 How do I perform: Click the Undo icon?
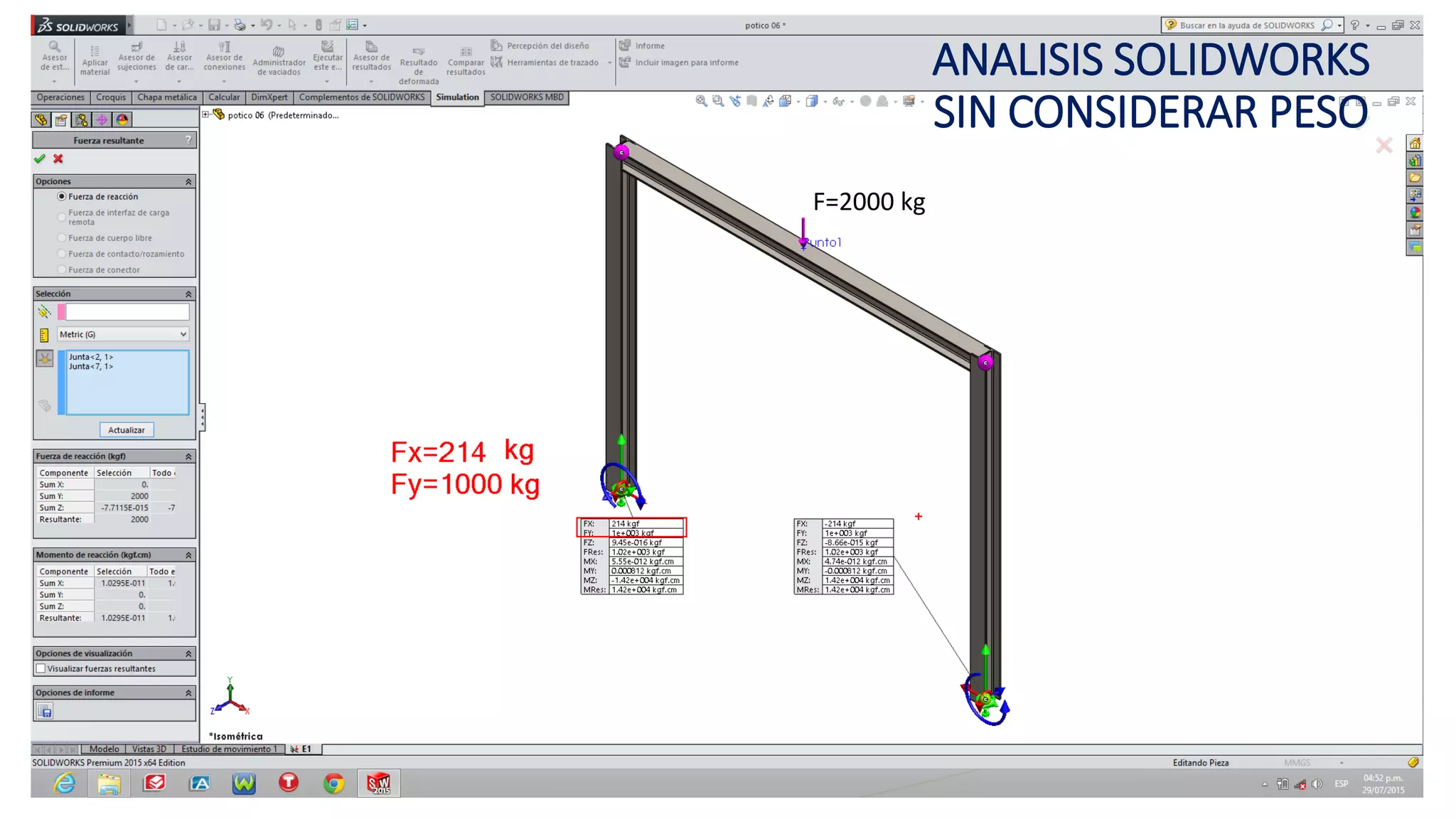[267, 25]
